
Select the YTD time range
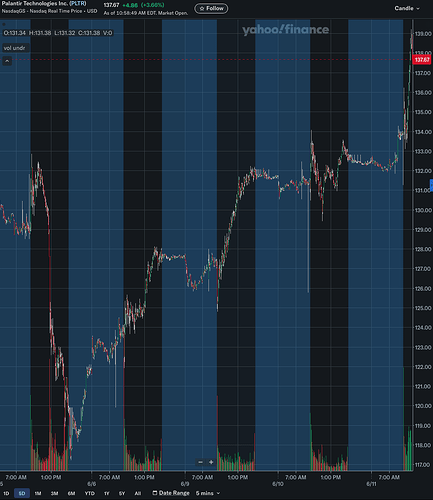point(89,493)
